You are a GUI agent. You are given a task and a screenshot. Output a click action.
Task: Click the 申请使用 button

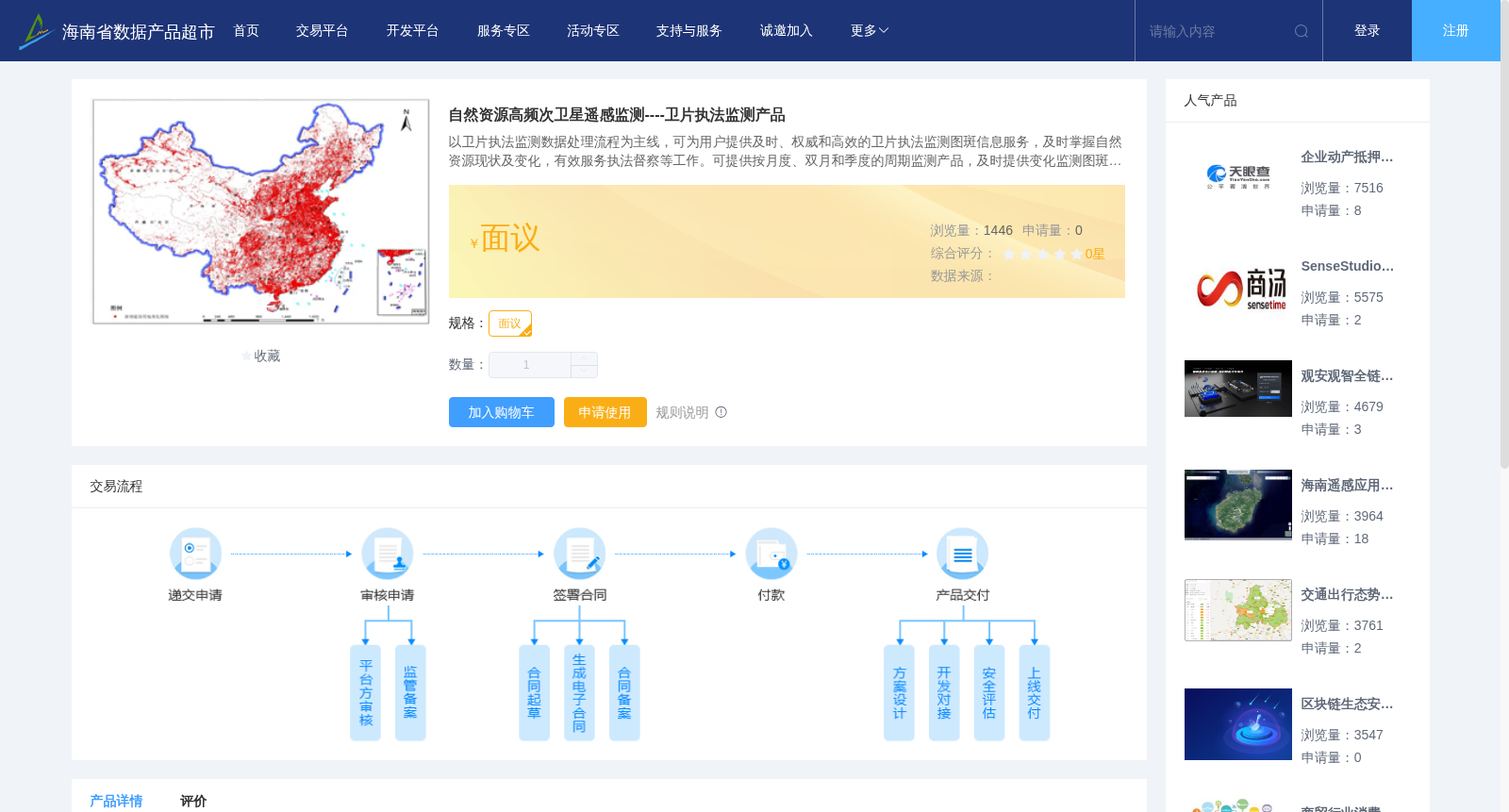click(605, 412)
